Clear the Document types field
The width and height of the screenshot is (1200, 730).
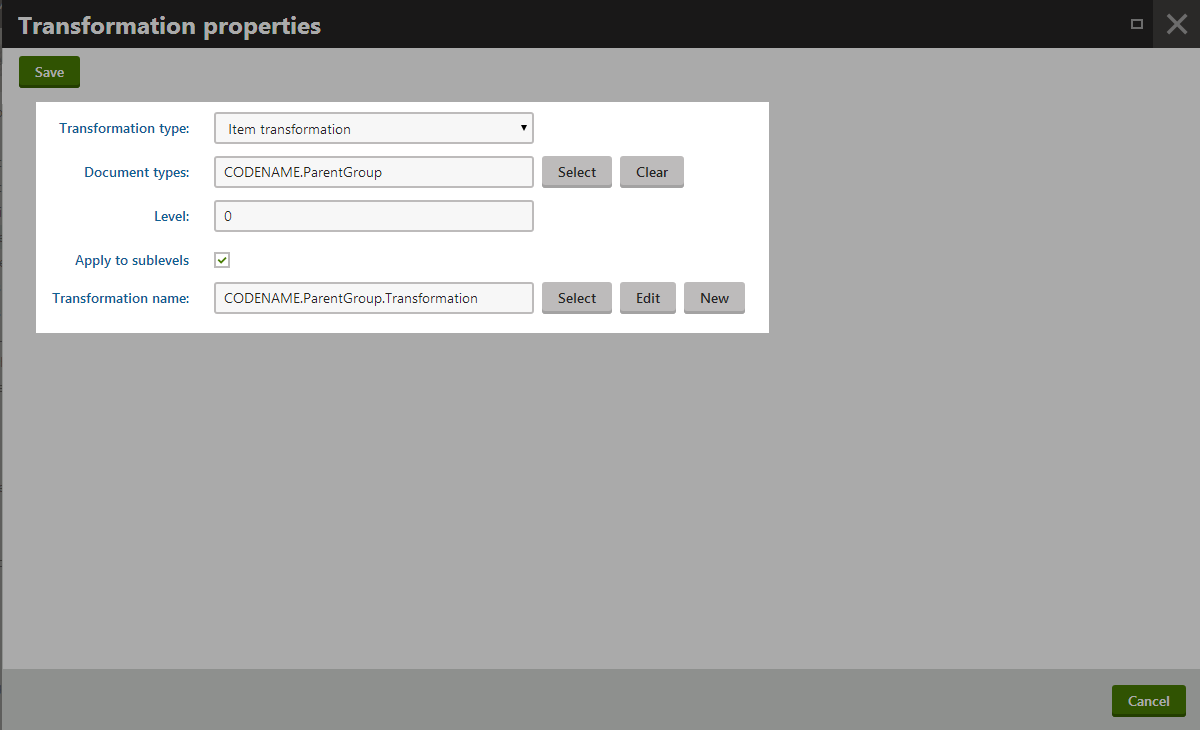[x=652, y=172]
